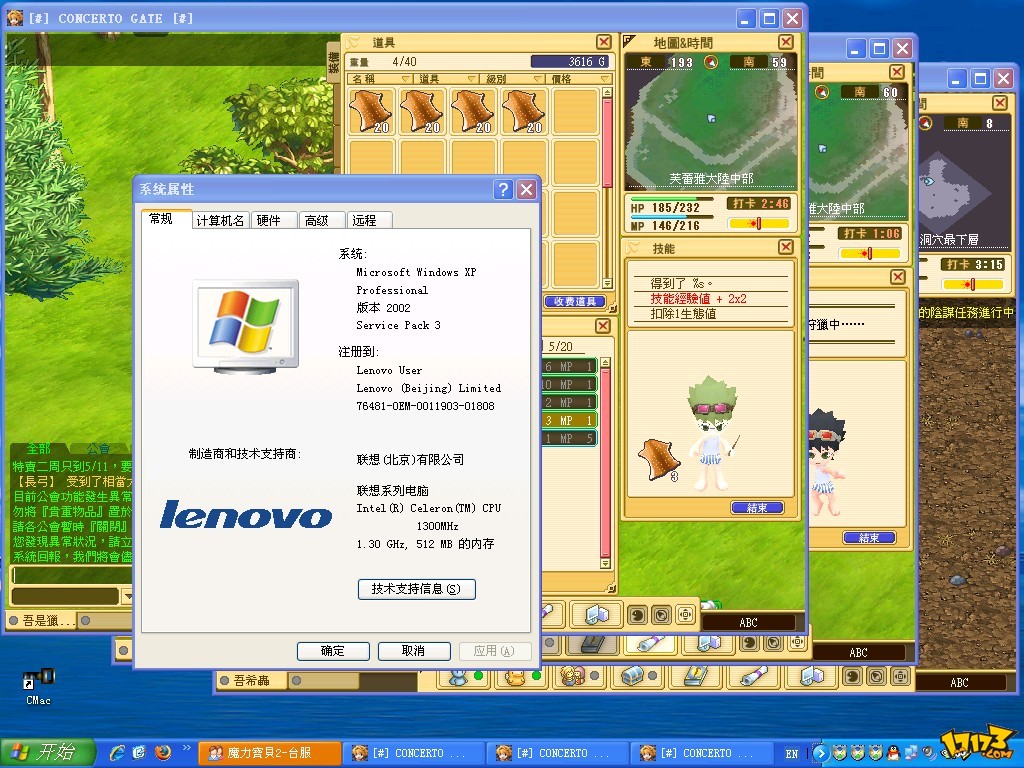Expand the 名稱 column dropdown in the inventory

[406, 79]
